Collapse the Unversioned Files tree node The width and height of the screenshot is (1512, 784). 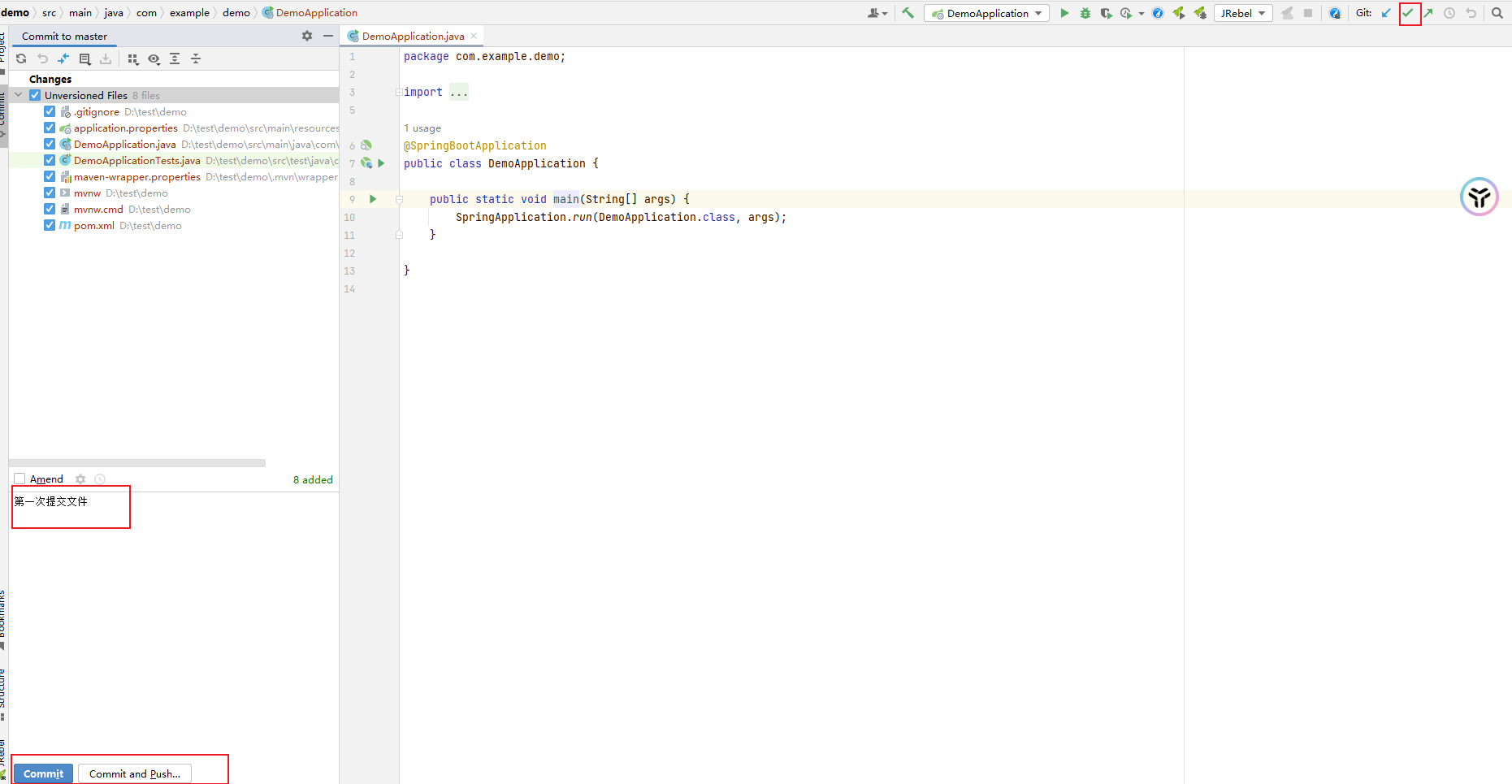[x=19, y=95]
